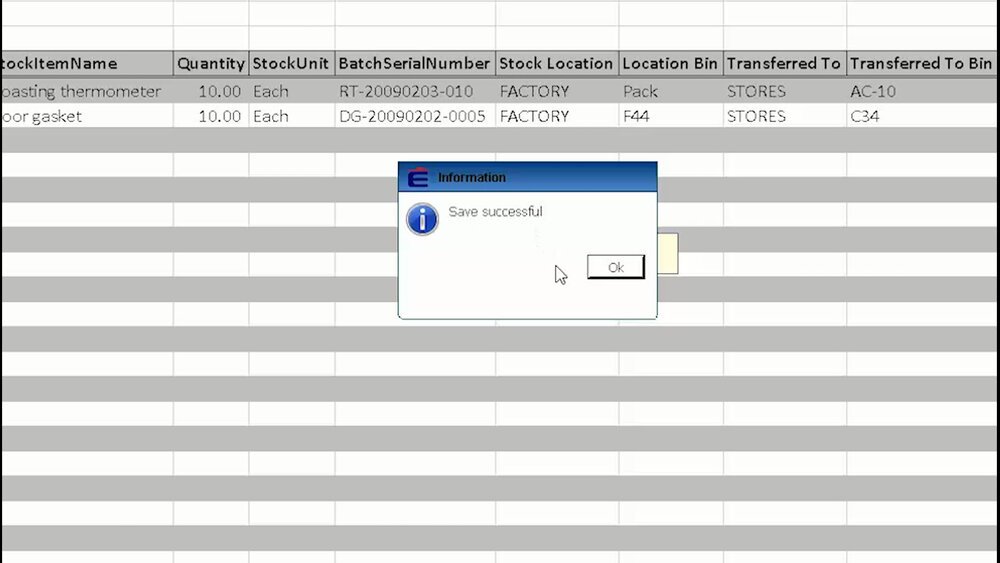Select batch number RT-20090203-010
Viewport: 1000px width, 563px height.
415,91
